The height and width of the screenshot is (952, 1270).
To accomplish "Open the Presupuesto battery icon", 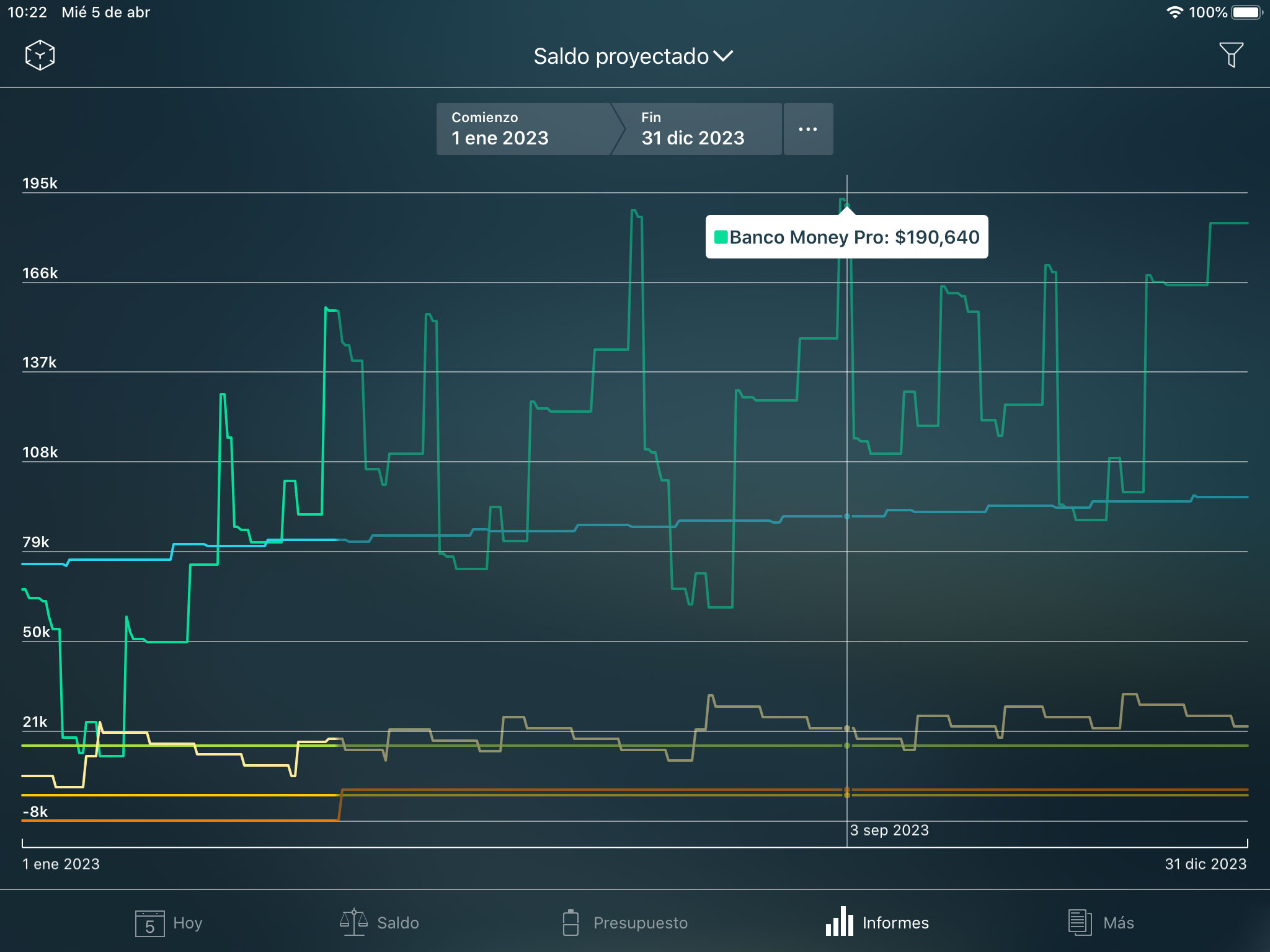I will click(x=571, y=922).
